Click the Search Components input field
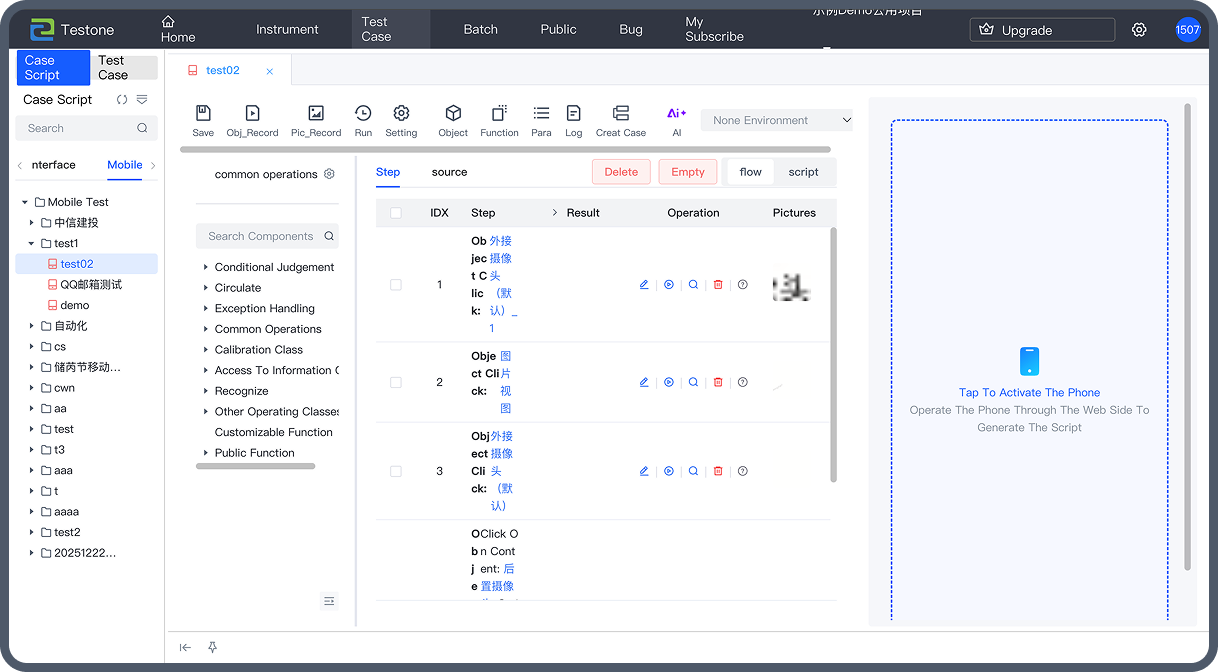 (x=260, y=236)
